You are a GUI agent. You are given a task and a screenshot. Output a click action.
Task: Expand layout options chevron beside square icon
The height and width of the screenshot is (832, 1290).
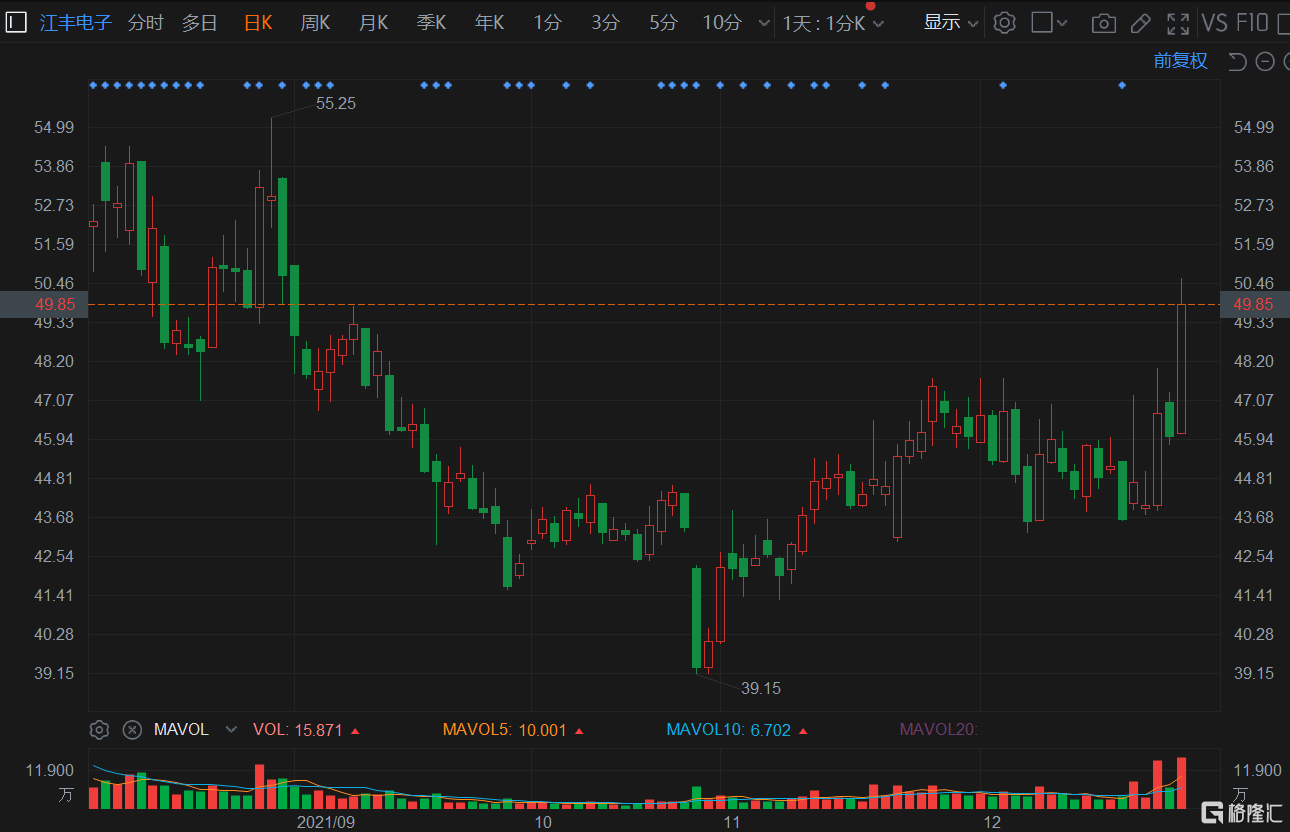coord(1062,23)
